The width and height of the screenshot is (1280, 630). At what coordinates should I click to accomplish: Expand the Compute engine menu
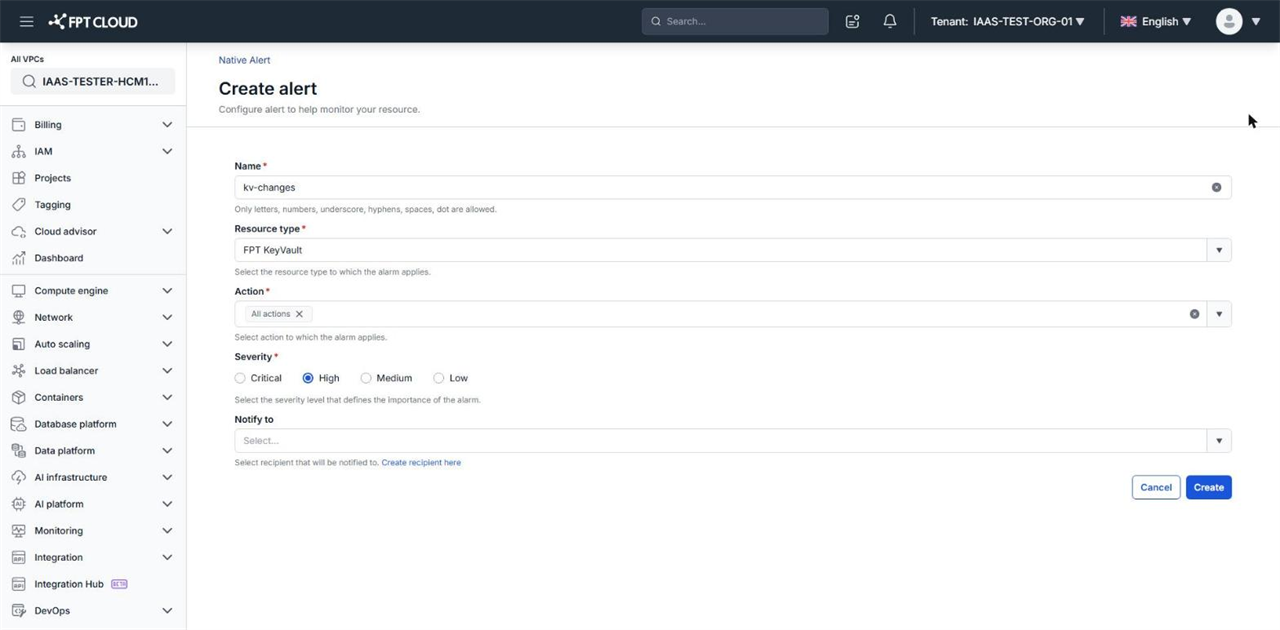(92, 291)
